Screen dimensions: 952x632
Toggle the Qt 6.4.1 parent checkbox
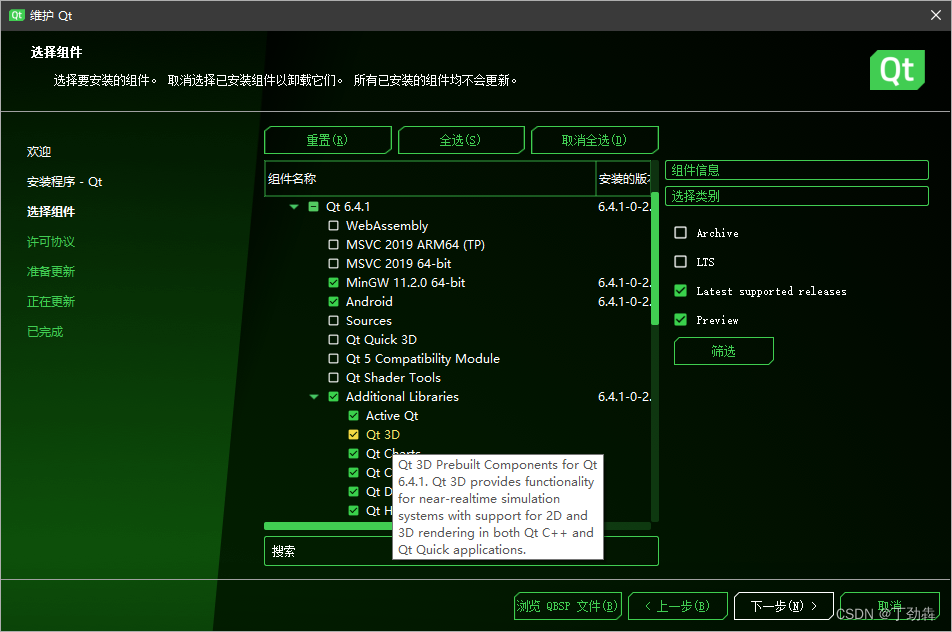pyautogui.click(x=313, y=207)
